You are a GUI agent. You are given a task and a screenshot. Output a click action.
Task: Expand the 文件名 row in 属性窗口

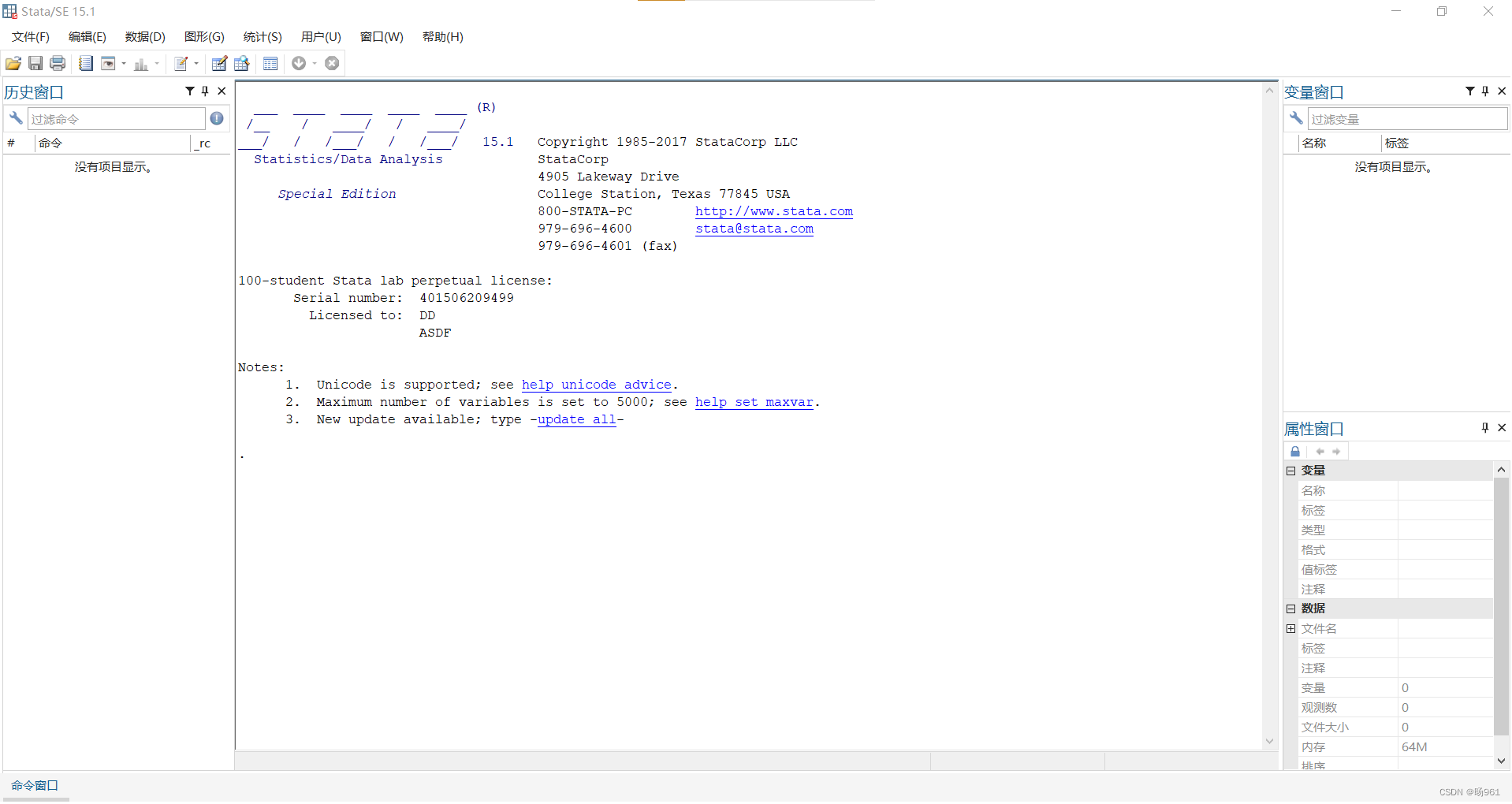(x=1291, y=629)
